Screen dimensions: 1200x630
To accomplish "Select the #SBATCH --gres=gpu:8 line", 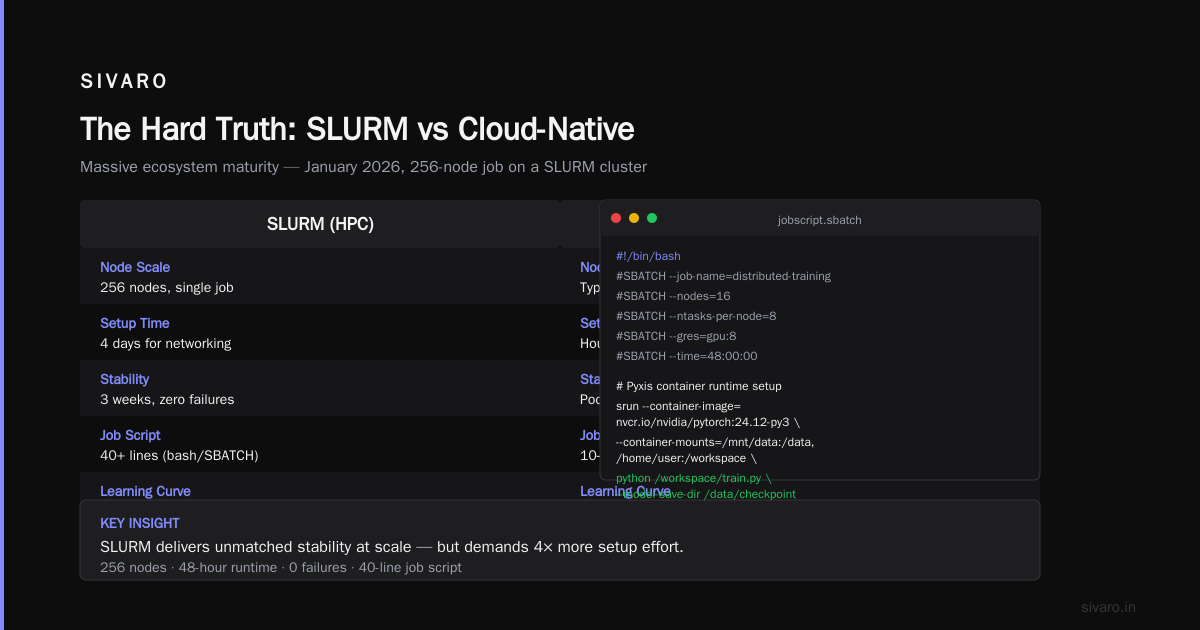I will point(676,336).
